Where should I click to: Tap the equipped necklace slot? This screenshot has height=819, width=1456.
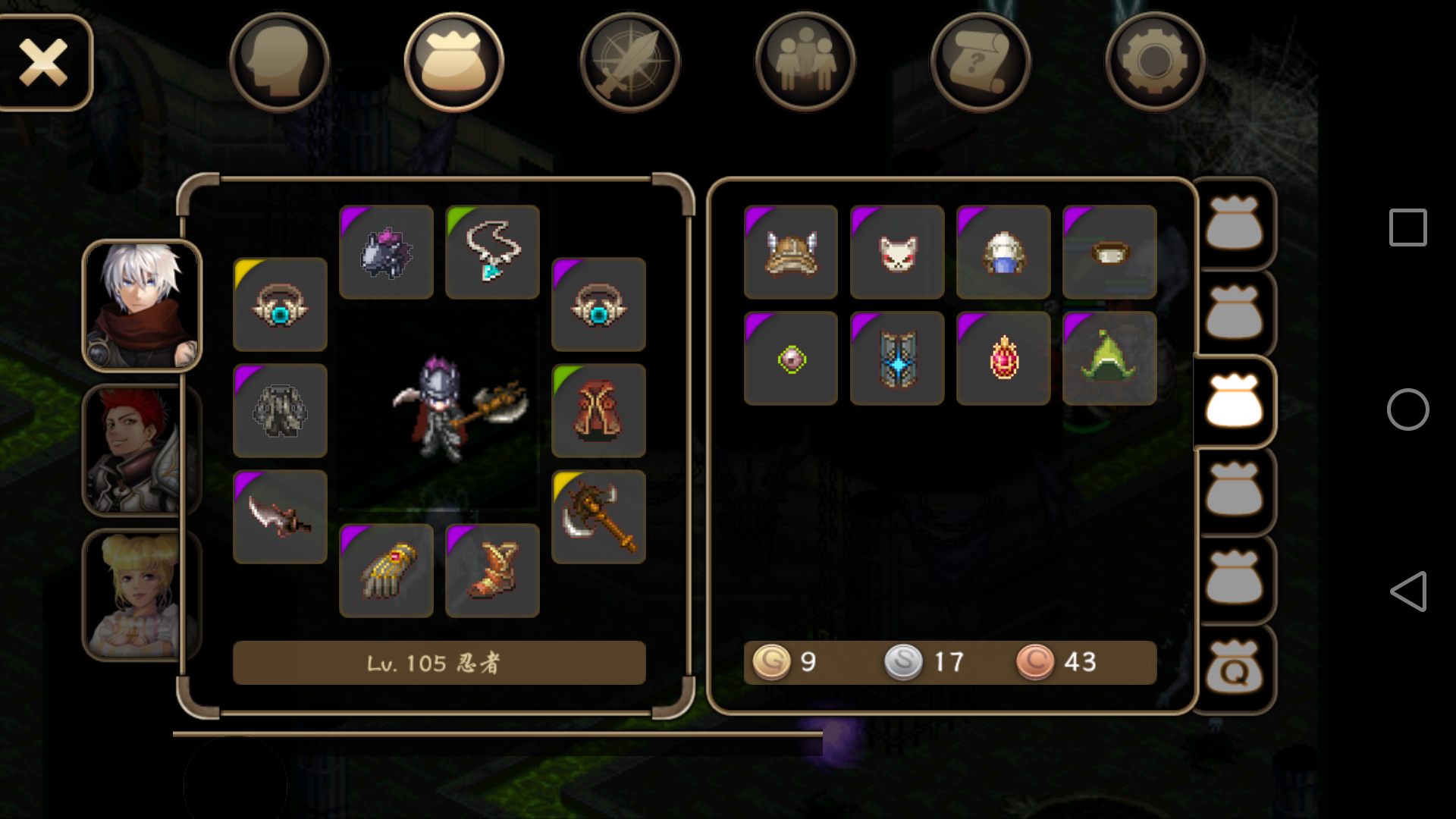click(x=492, y=252)
